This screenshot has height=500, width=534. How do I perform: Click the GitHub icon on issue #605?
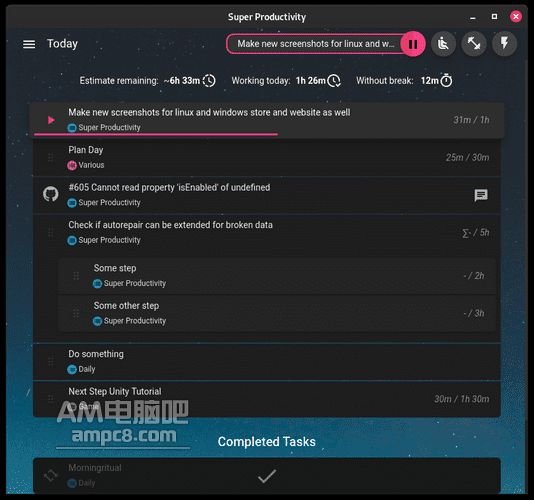click(x=51, y=194)
